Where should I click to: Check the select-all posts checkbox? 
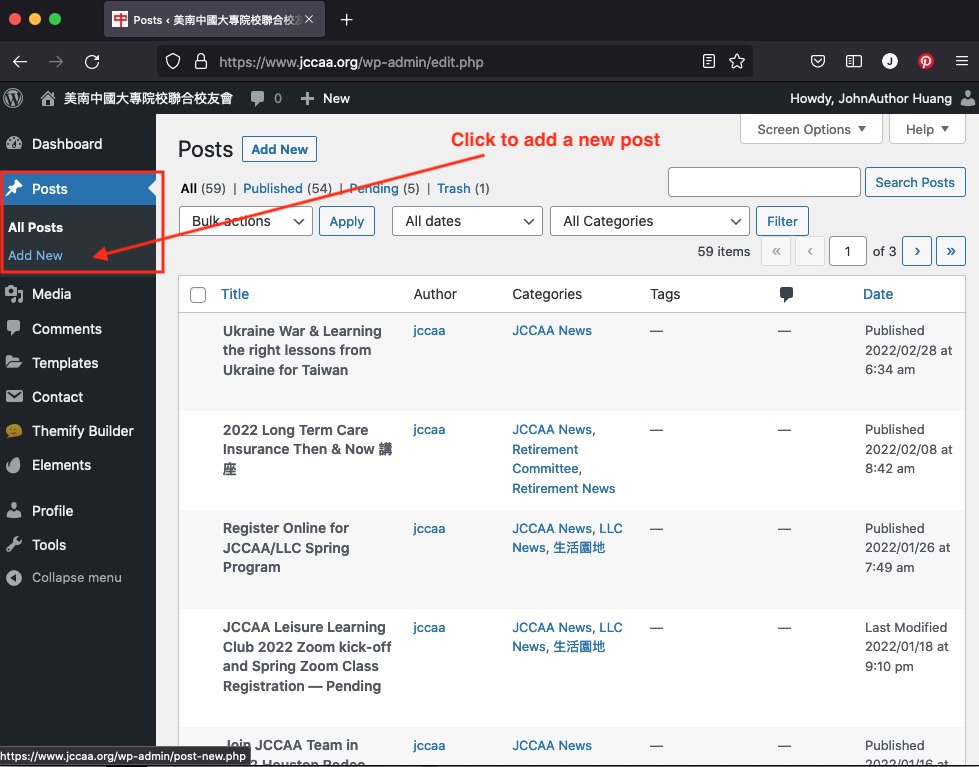click(198, 295)
